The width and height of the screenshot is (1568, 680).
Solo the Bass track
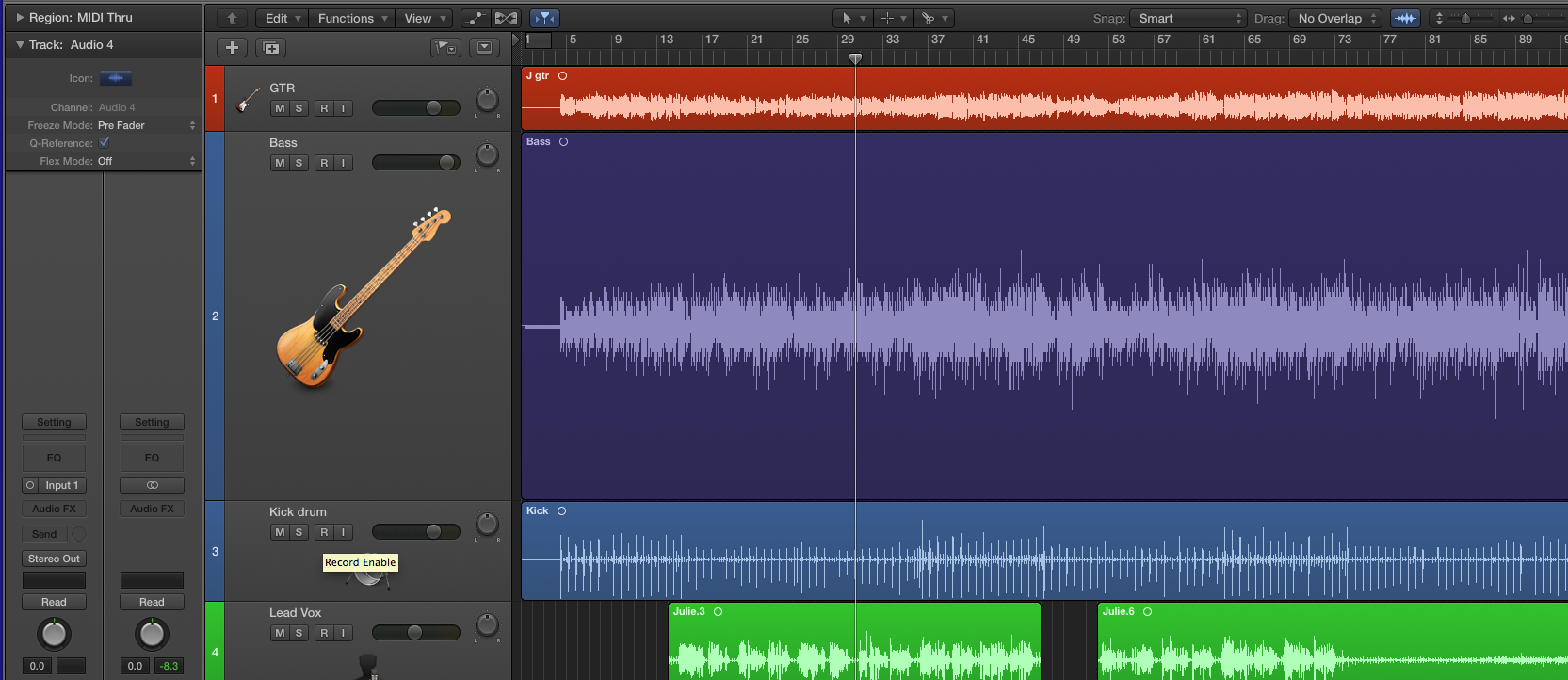(299, 163)
